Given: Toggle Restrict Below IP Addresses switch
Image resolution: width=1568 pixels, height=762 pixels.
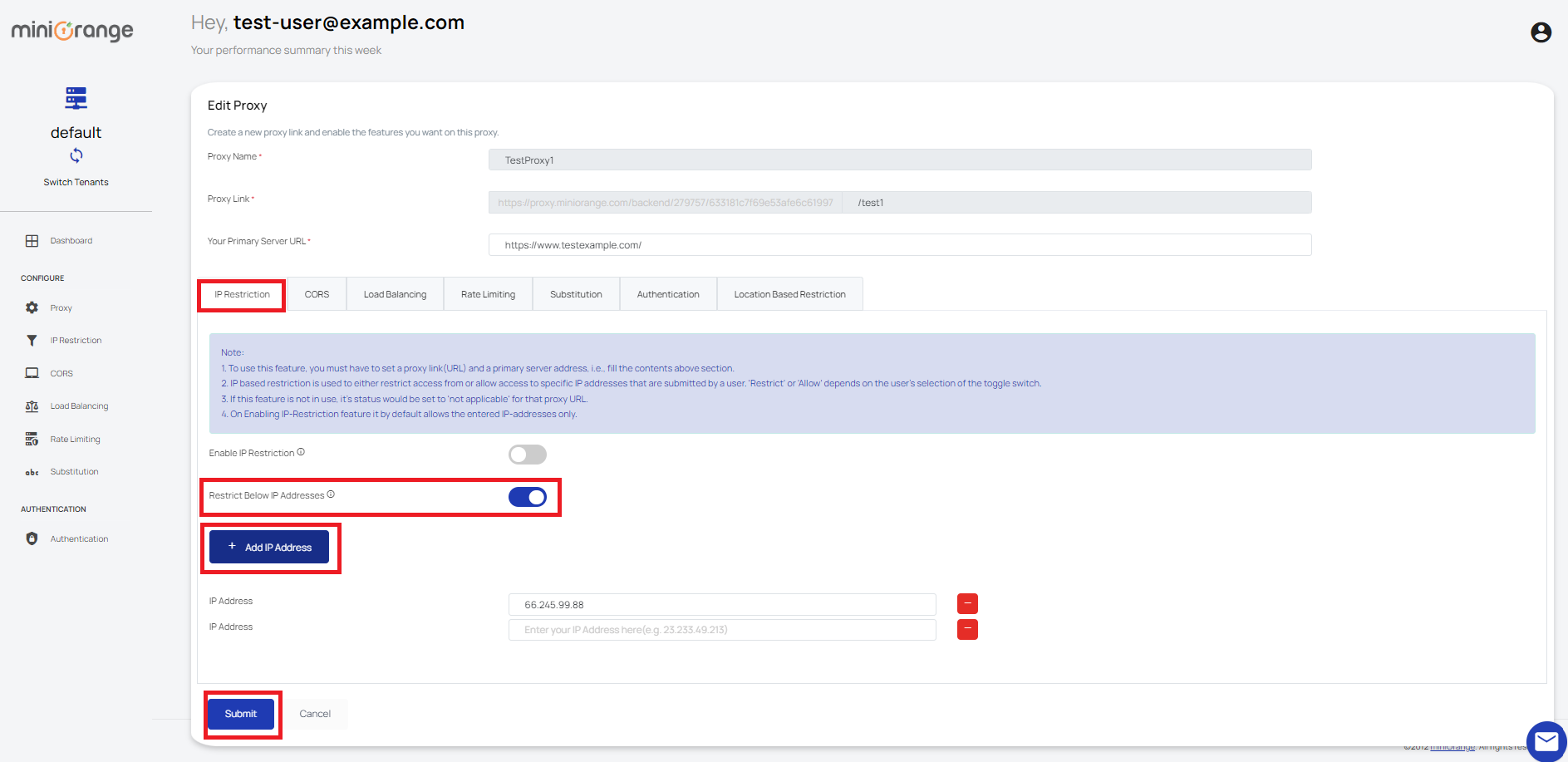Looking at the screenshot, I should pos(528,497).
